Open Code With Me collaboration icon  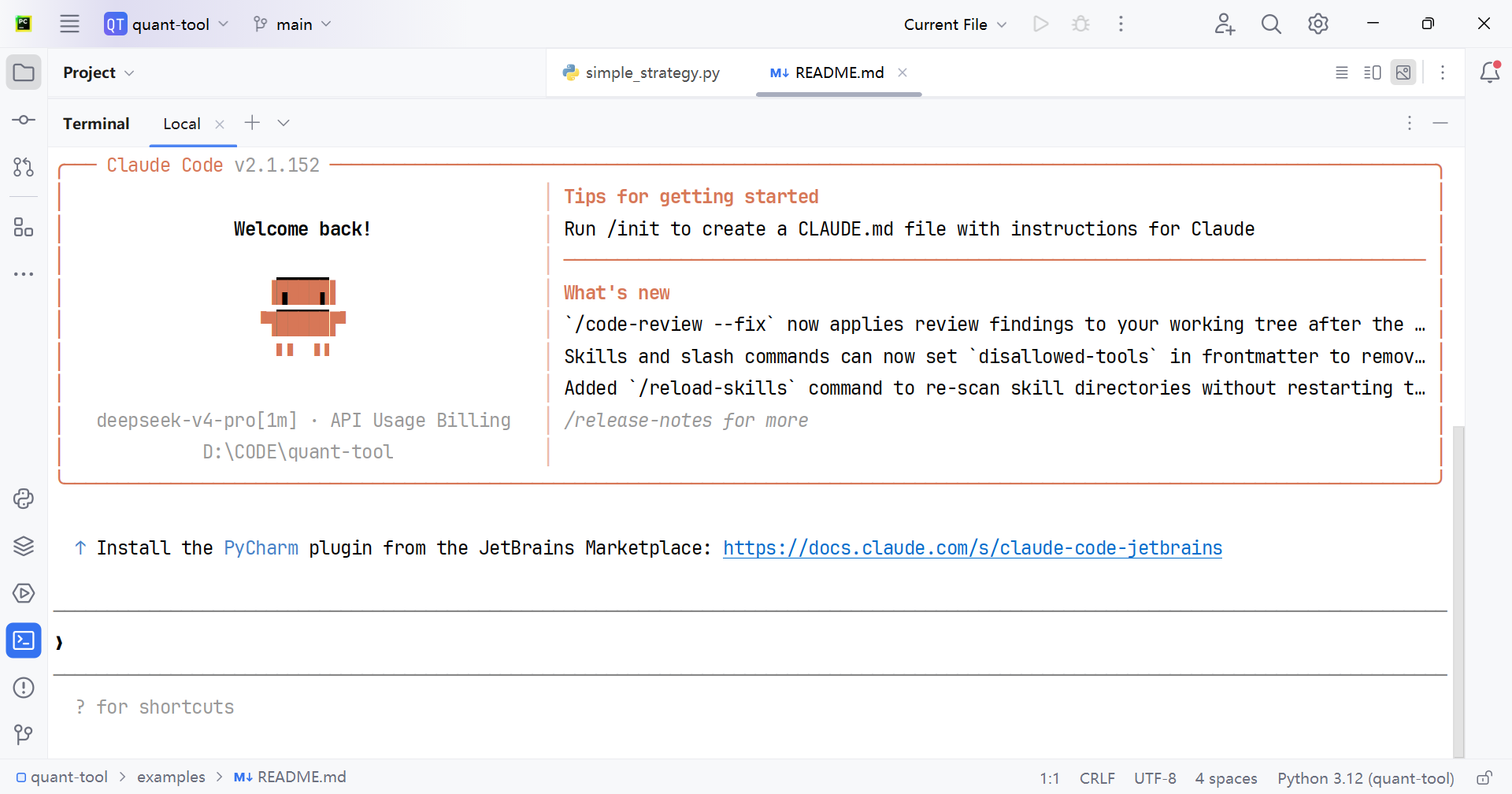[1225, 24]
